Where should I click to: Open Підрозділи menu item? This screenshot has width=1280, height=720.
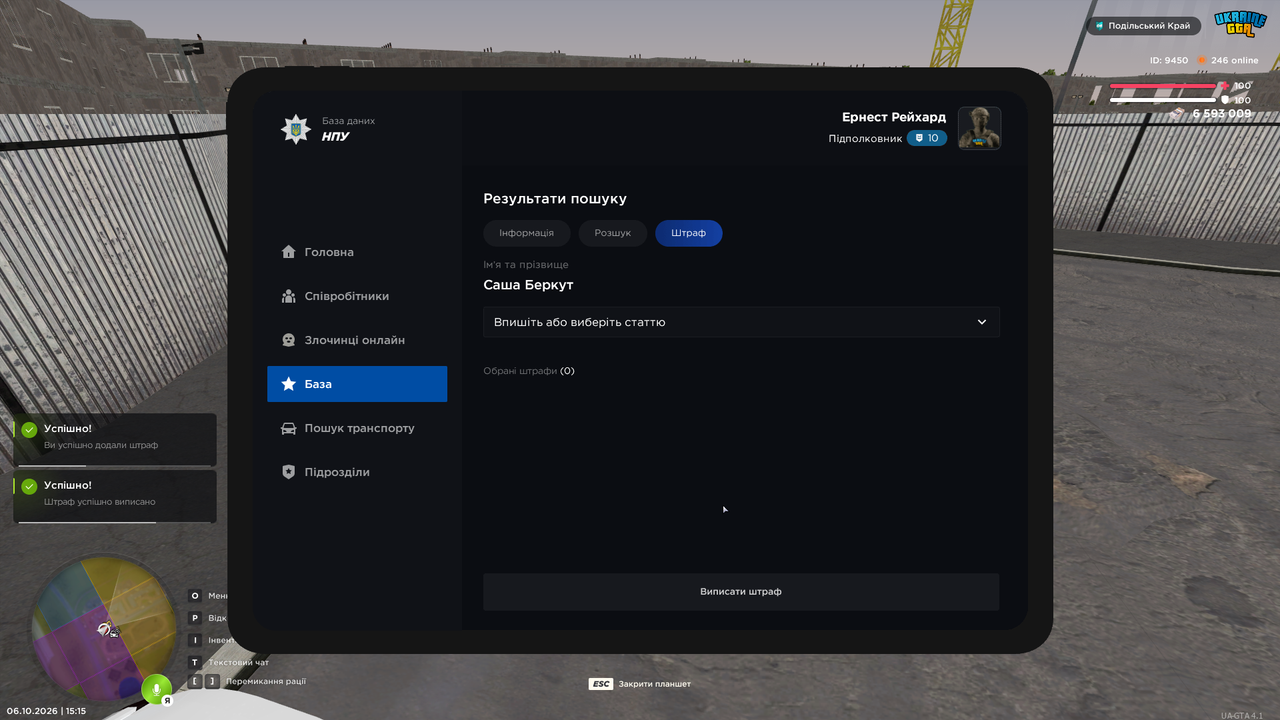click(357, 472)
